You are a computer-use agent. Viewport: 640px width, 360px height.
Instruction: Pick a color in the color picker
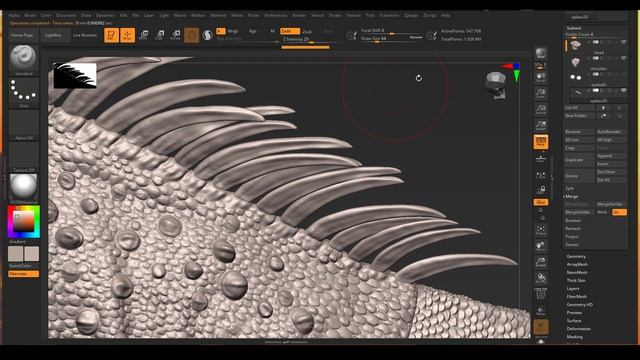point(24,222)
